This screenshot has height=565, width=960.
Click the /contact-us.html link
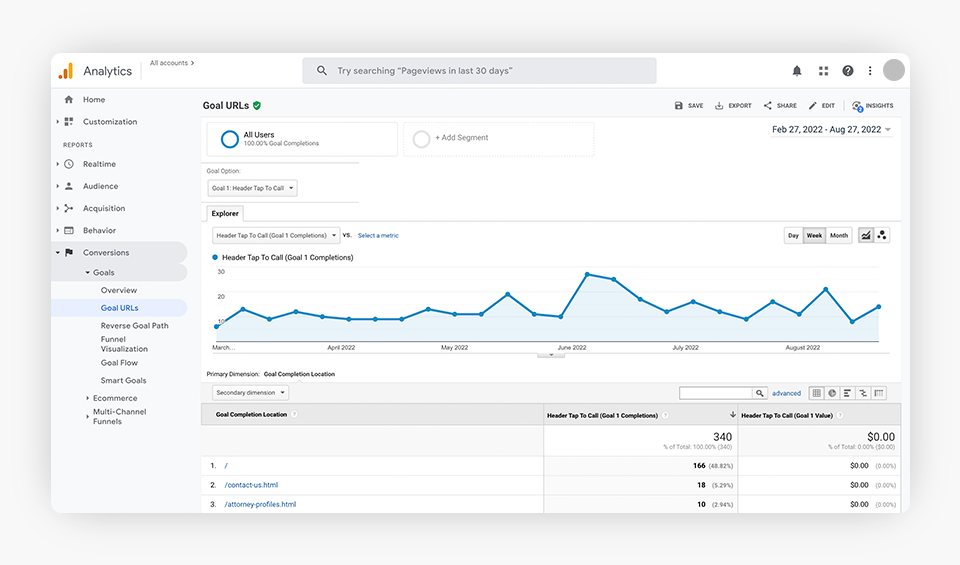[x=251, y=485]
